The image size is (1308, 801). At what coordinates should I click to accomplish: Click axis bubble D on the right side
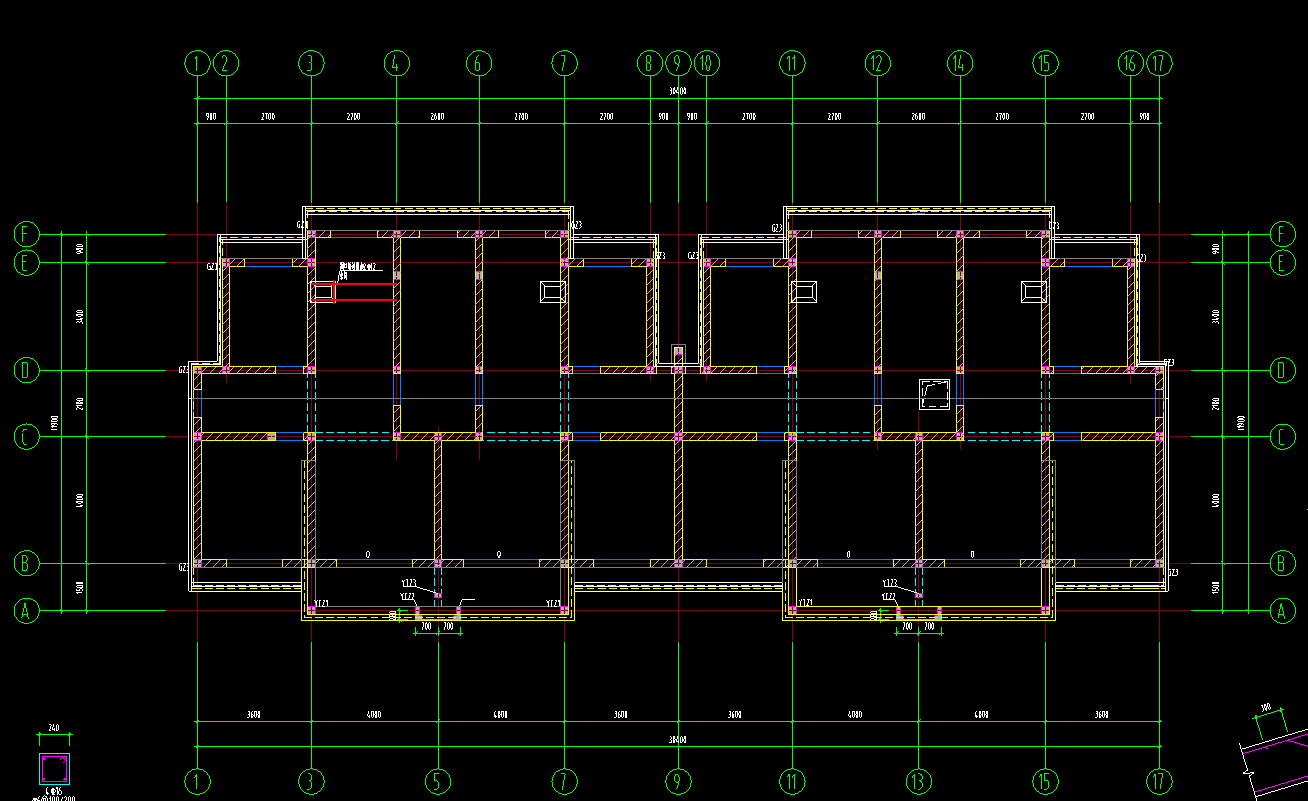click(x=1282, y=370)
